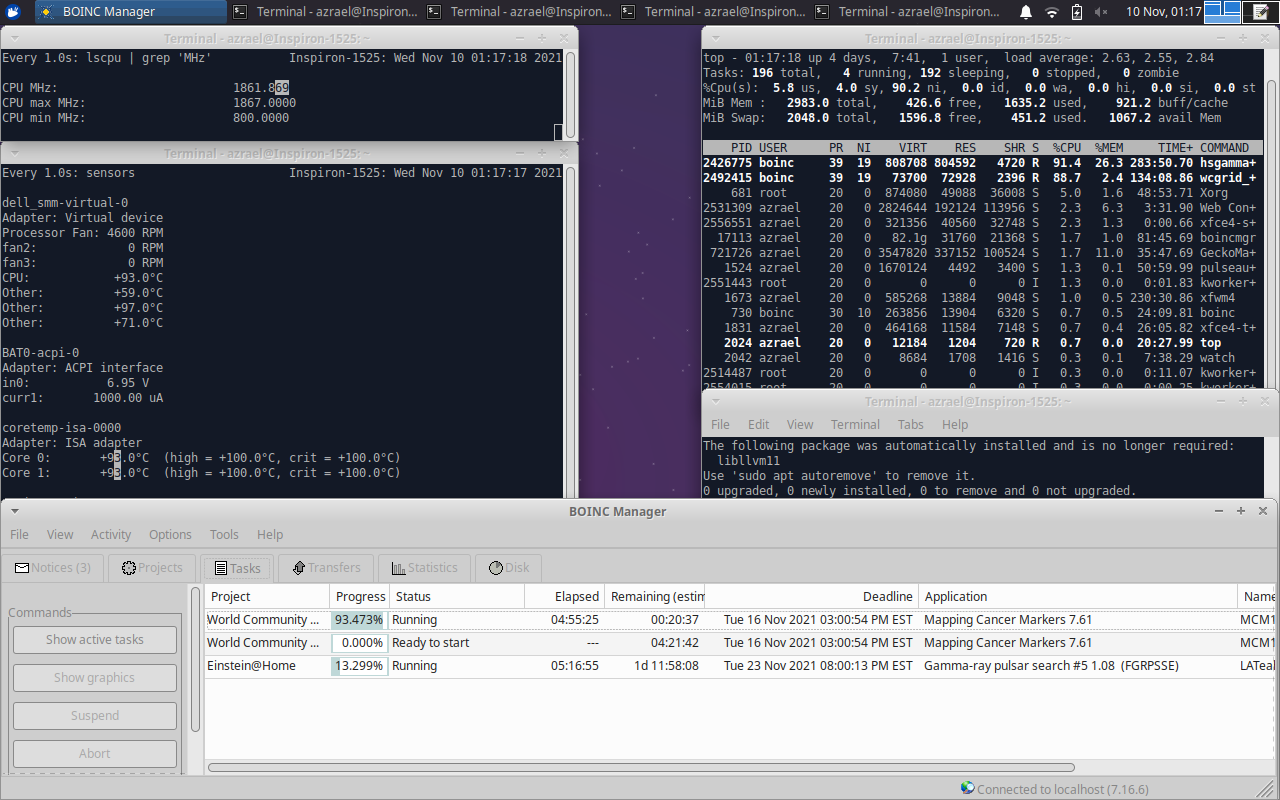This screenshot has width=1280, height=800.
Task: Open the Tabs menu in terminal window
Action: [x=911, y=424]
